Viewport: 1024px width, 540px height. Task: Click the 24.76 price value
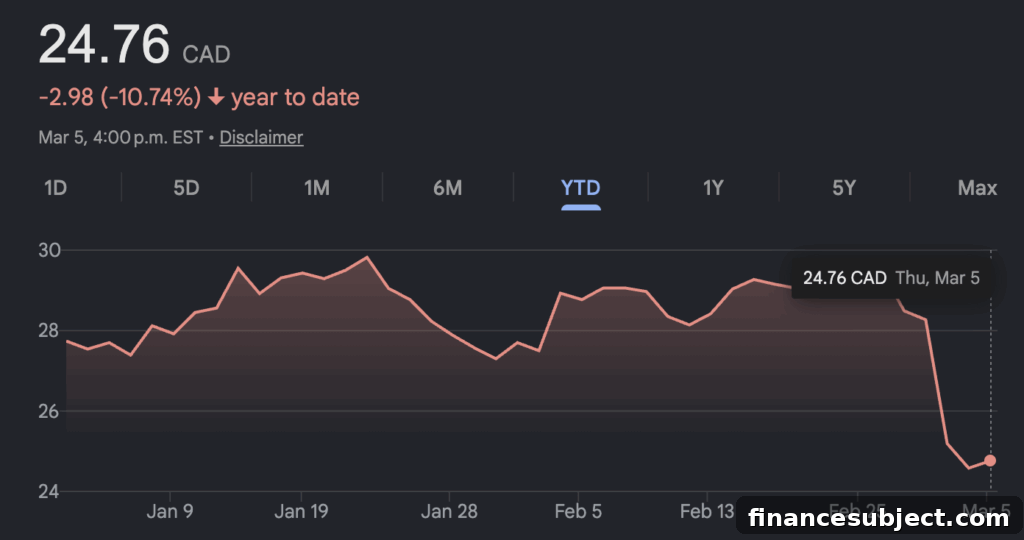pyautogui.click(x=104, y=44)
